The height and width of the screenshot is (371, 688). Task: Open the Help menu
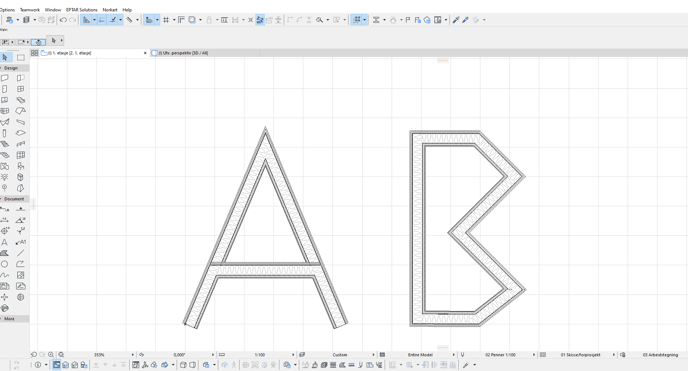127,10
